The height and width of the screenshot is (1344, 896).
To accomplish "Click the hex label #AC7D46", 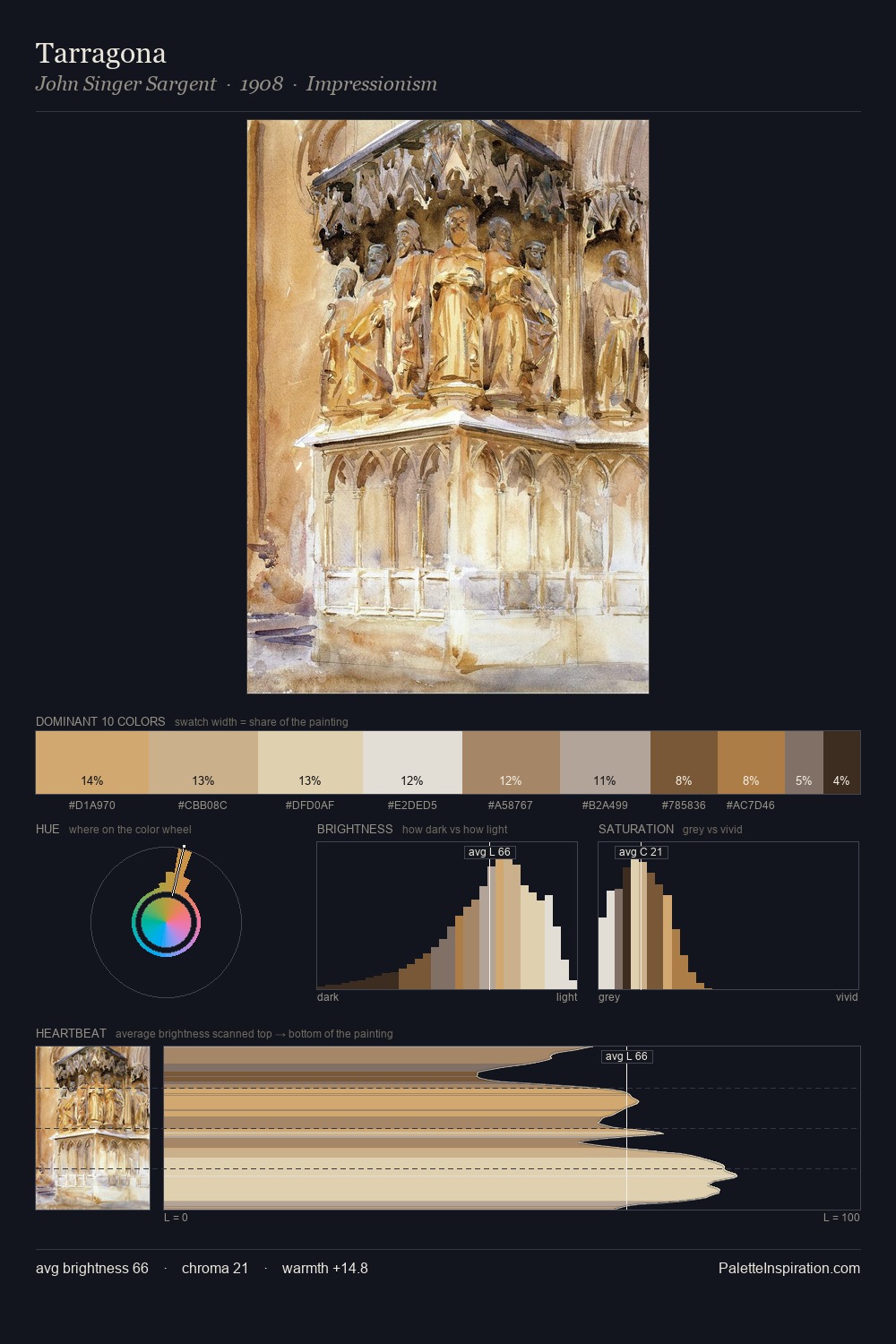I will tap(751, 806).
